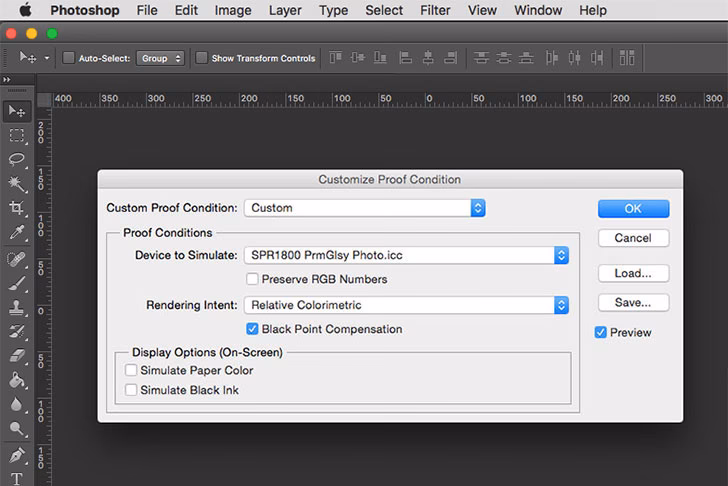Open Device to Simulate dropdown
Viewport: 728px width, 486px height.
407,255
